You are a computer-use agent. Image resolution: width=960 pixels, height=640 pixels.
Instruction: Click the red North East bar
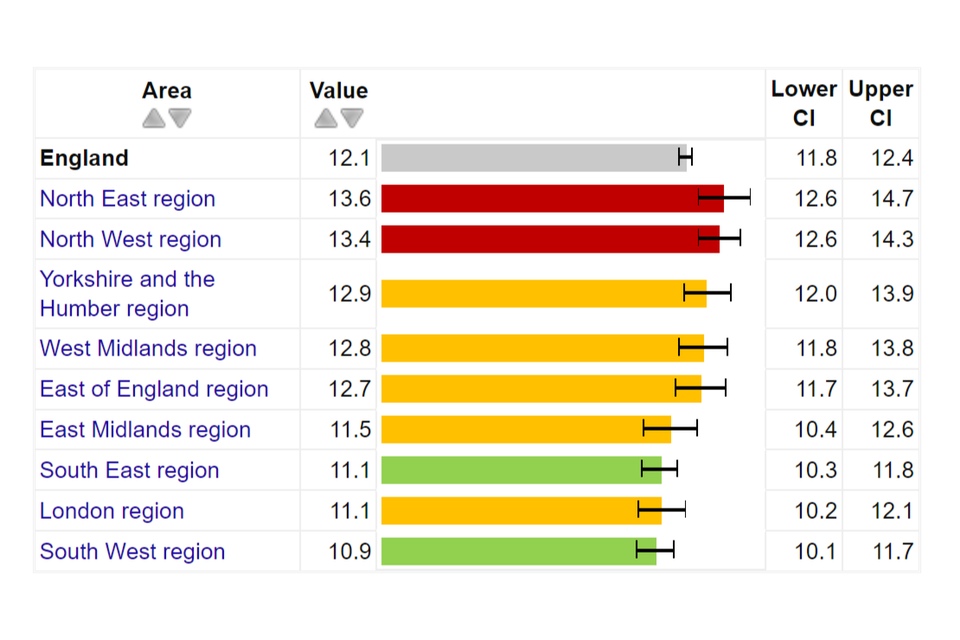(x=552, y=199)
